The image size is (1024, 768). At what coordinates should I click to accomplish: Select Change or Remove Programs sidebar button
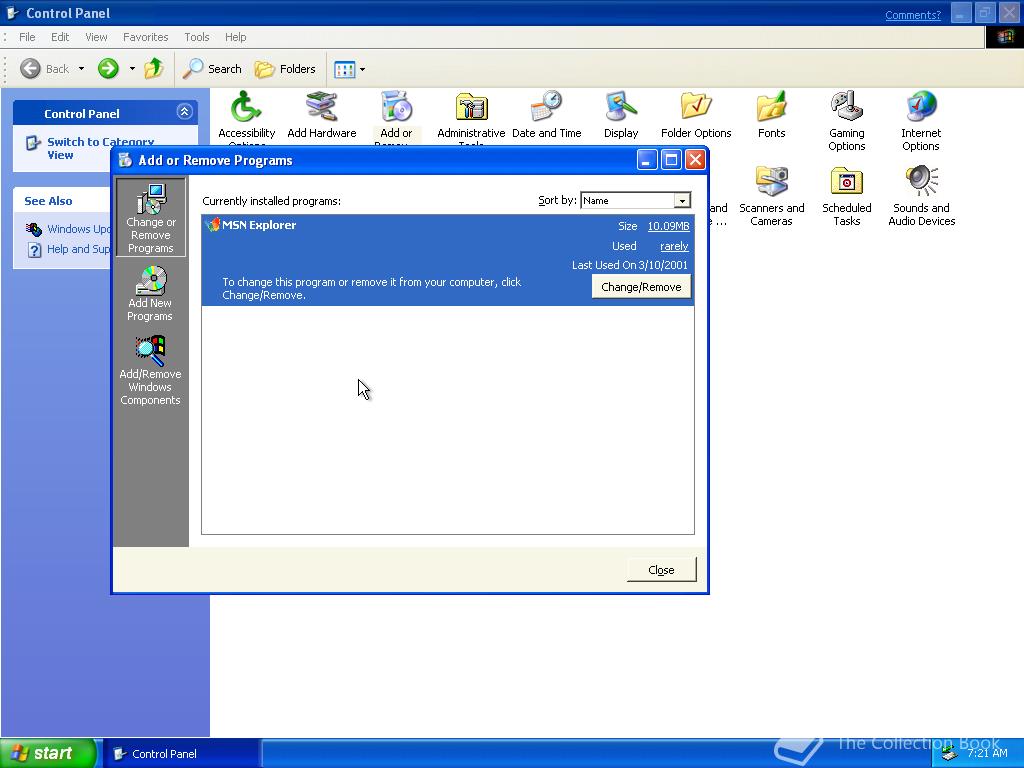[x=151, y=218]
